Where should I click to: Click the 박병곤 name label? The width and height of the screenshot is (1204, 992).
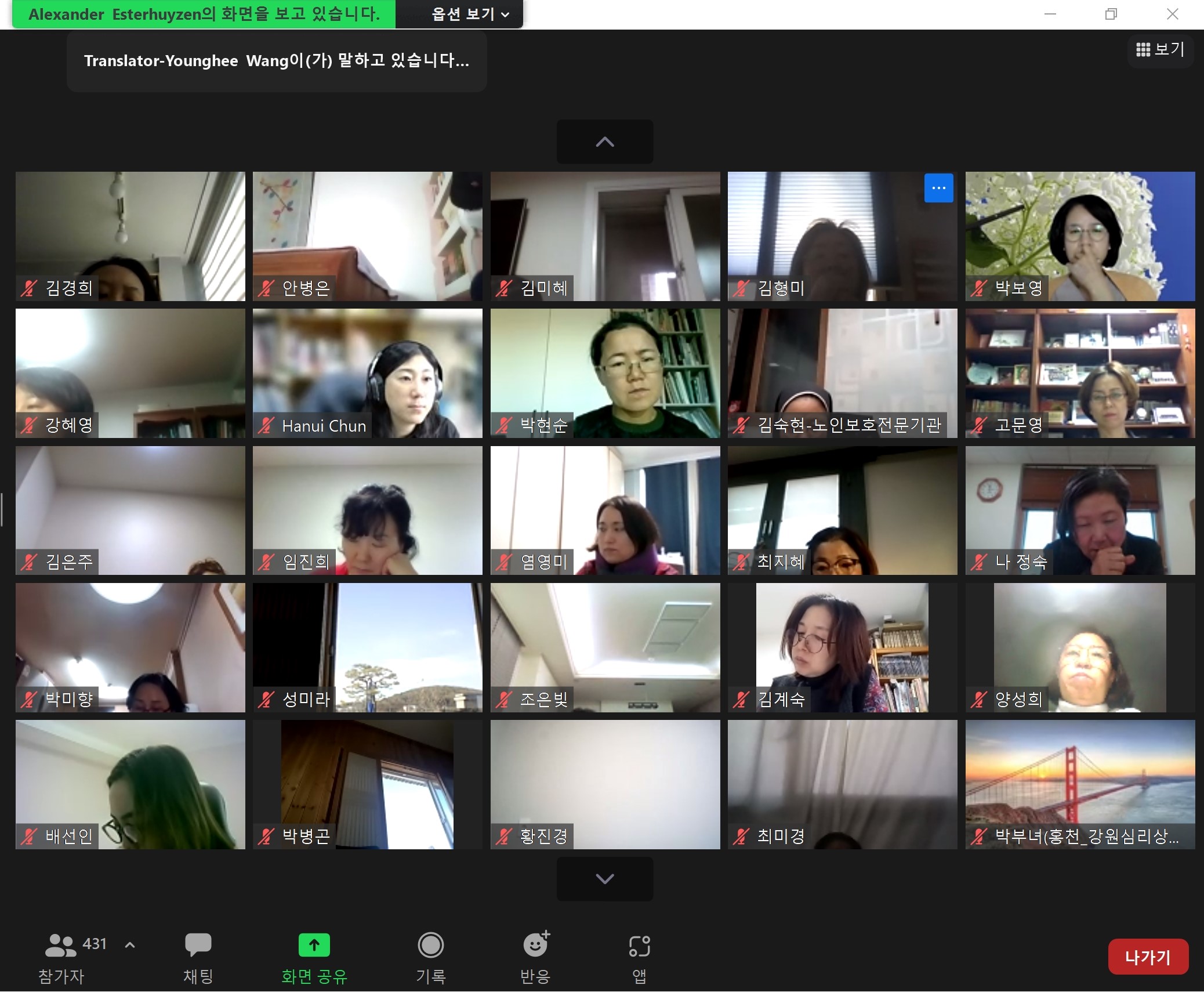click(306, 837)
